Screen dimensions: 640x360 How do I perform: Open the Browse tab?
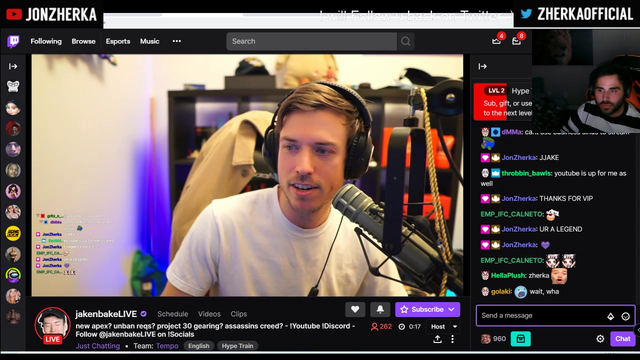pyautogui.click(x=83, y=41)
